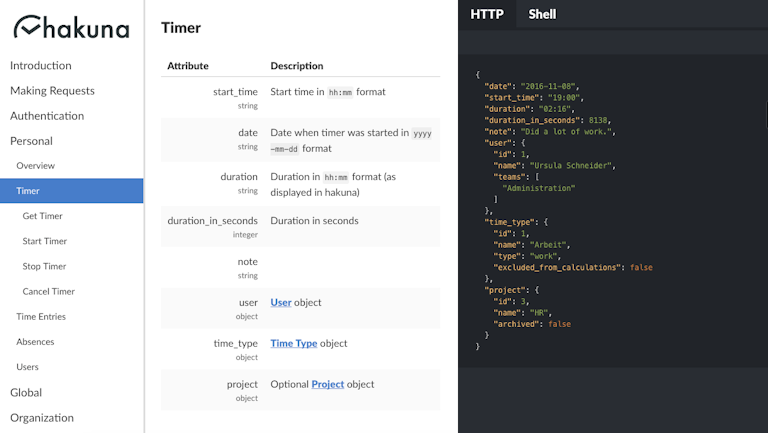Image resolution: width=768 pixels, height=433 pixels.
Task: Navigate to Cancel Timer
Action: 48,291
